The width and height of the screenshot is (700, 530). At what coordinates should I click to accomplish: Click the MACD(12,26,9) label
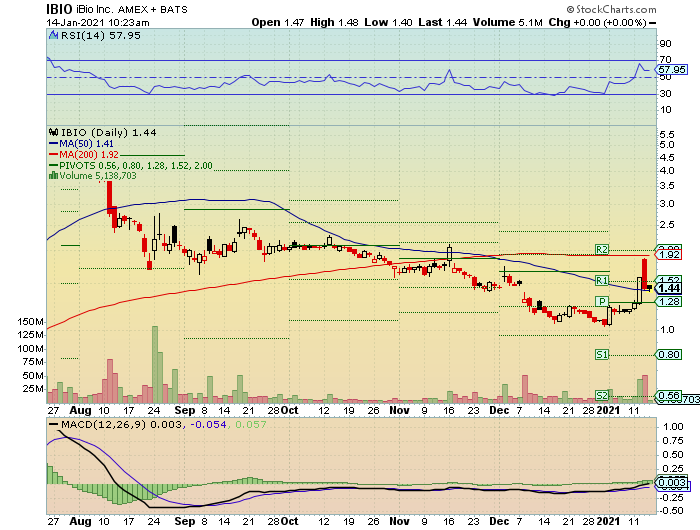(x=103, y=425)
